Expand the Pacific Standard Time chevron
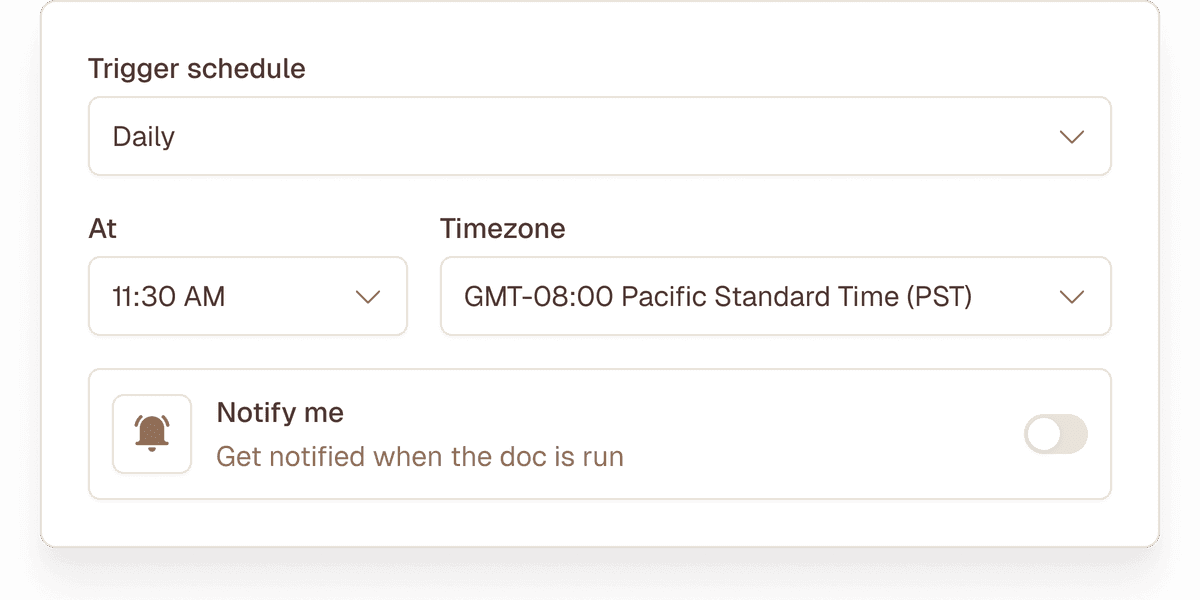1200x600 pixels. pyautogui.click(x=1073, y=296)
